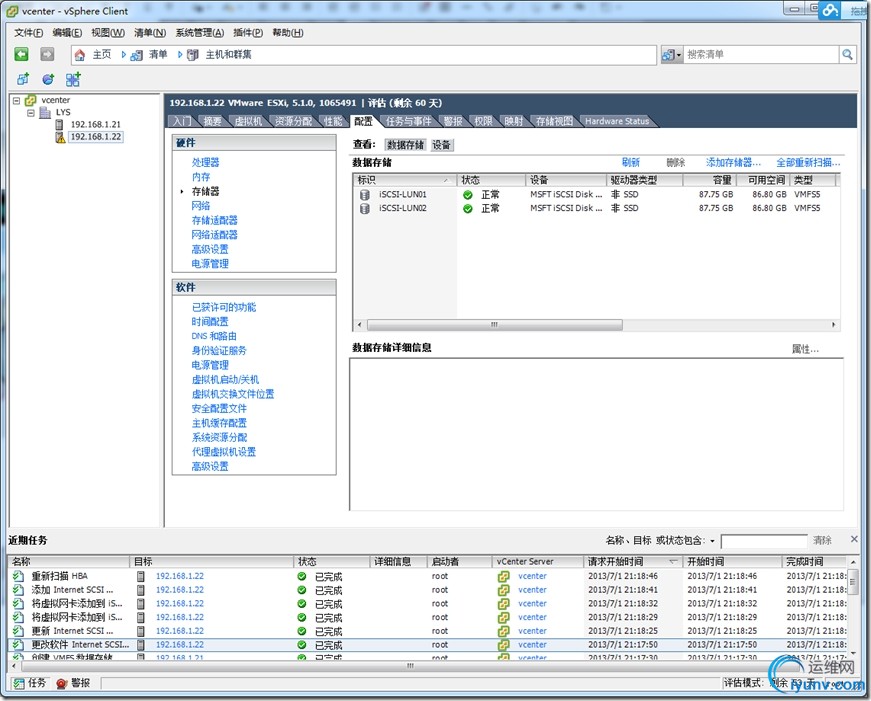
Task: Open the DNS 和路由 link
Action: click(x=214, y=336)
